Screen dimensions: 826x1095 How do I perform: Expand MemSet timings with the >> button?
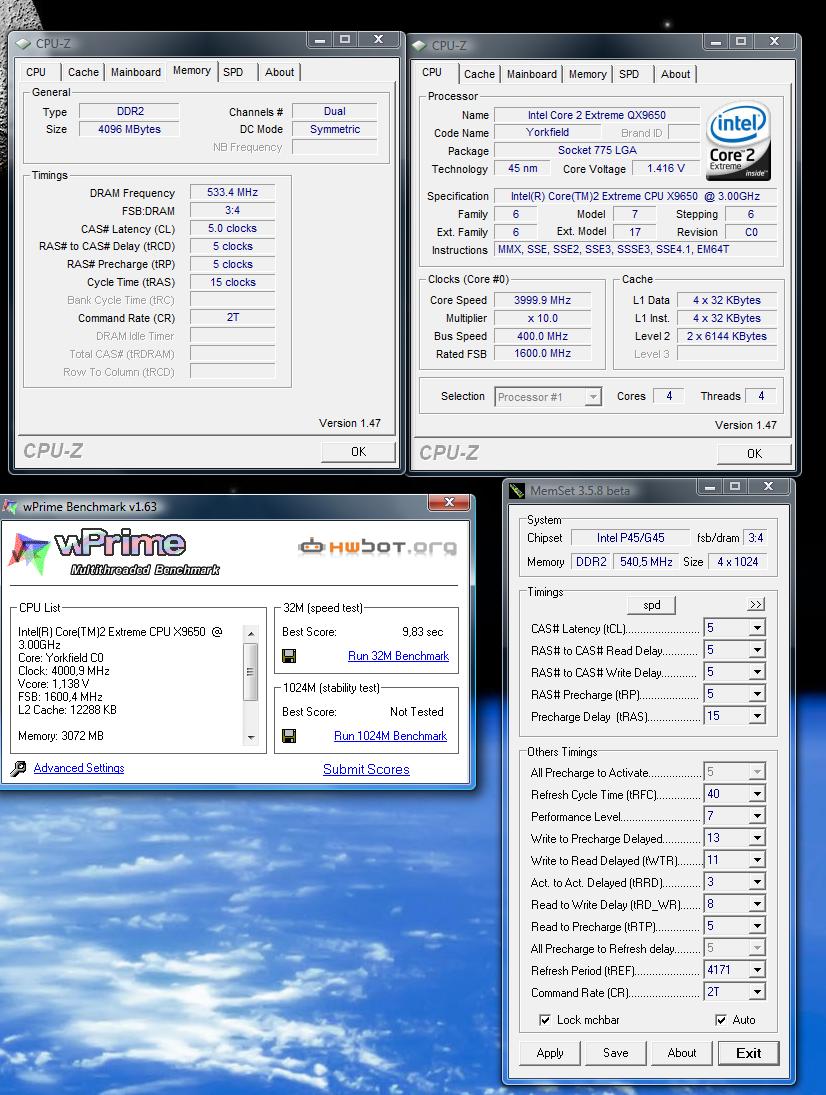tap(756, 604)
